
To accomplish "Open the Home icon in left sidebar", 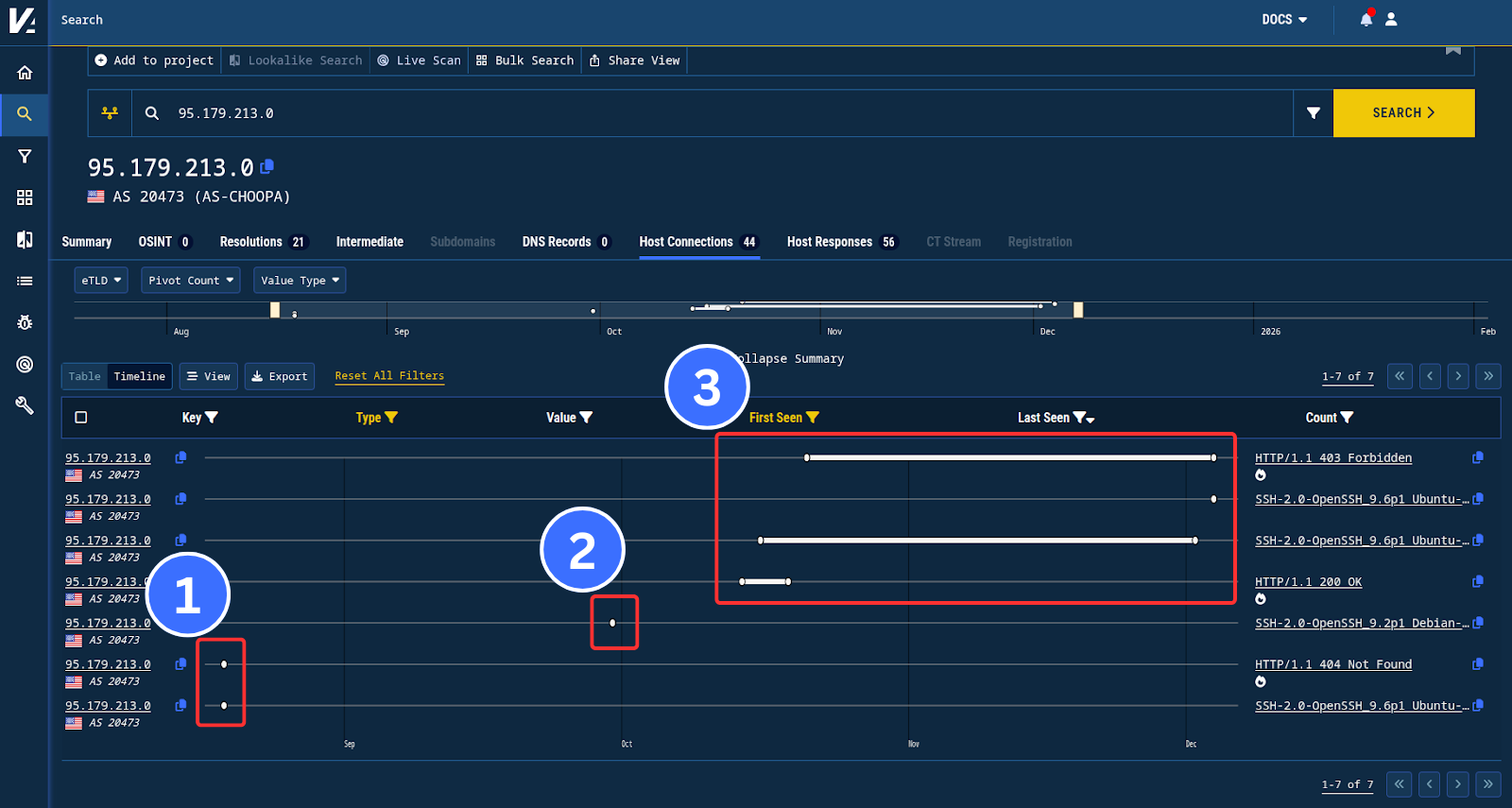I will click(x=25, y=73).
